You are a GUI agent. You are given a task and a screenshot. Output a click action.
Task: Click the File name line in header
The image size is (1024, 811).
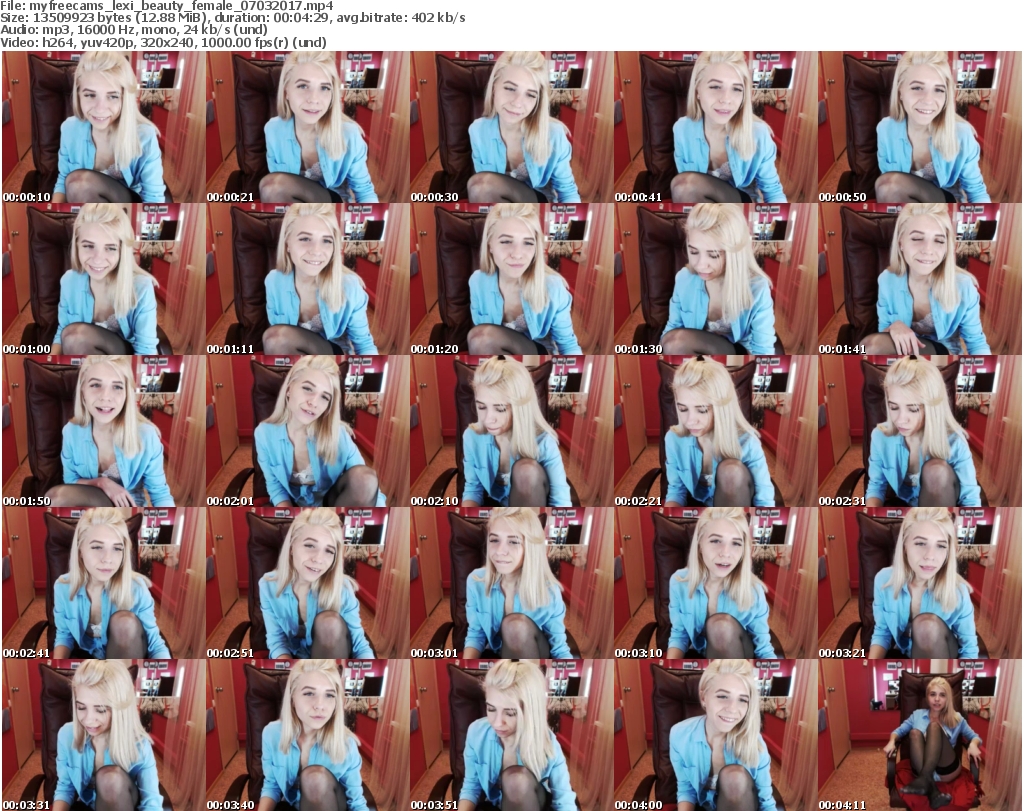167,6
